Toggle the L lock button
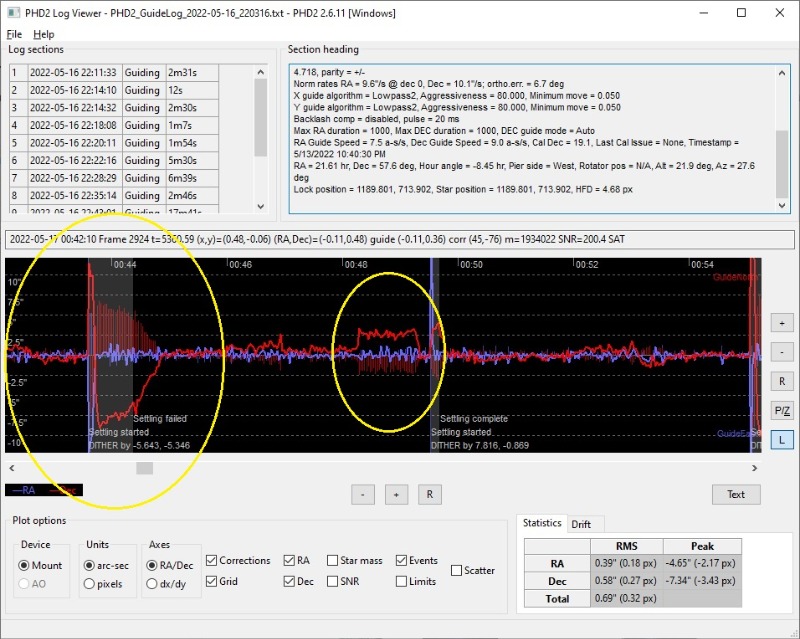This screenshot has width=800, height=639. pos(782,439)
